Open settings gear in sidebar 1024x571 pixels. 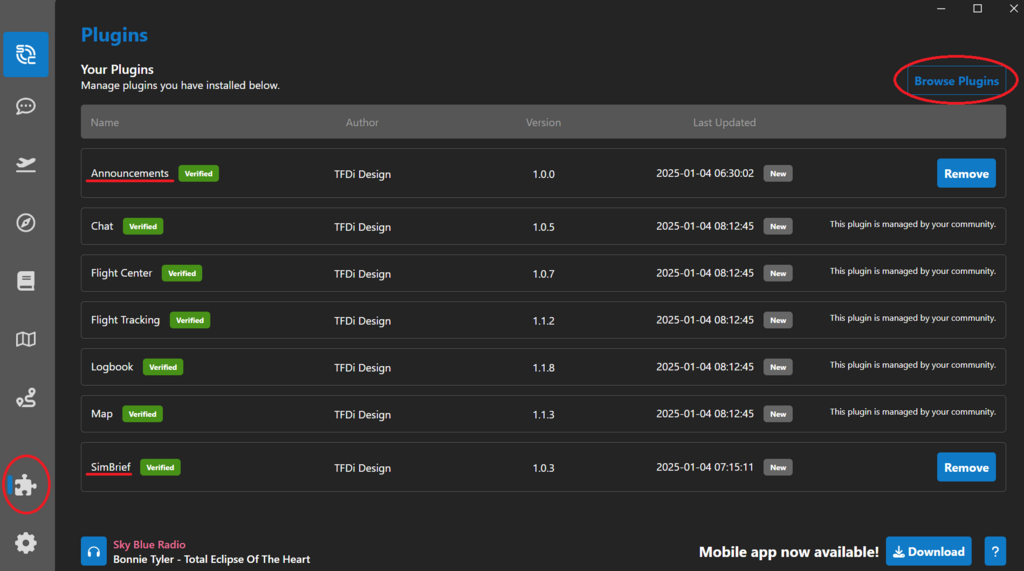25,543
